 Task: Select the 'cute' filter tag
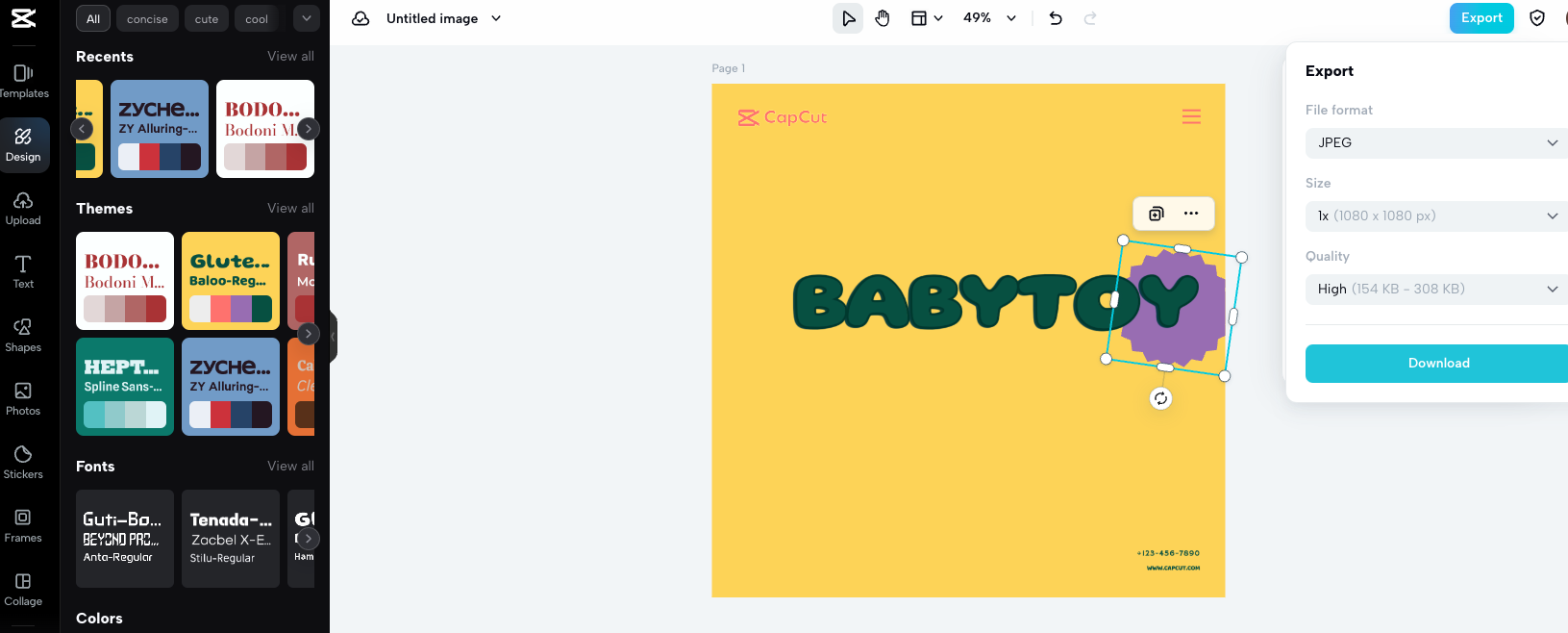tap(207, 19)
